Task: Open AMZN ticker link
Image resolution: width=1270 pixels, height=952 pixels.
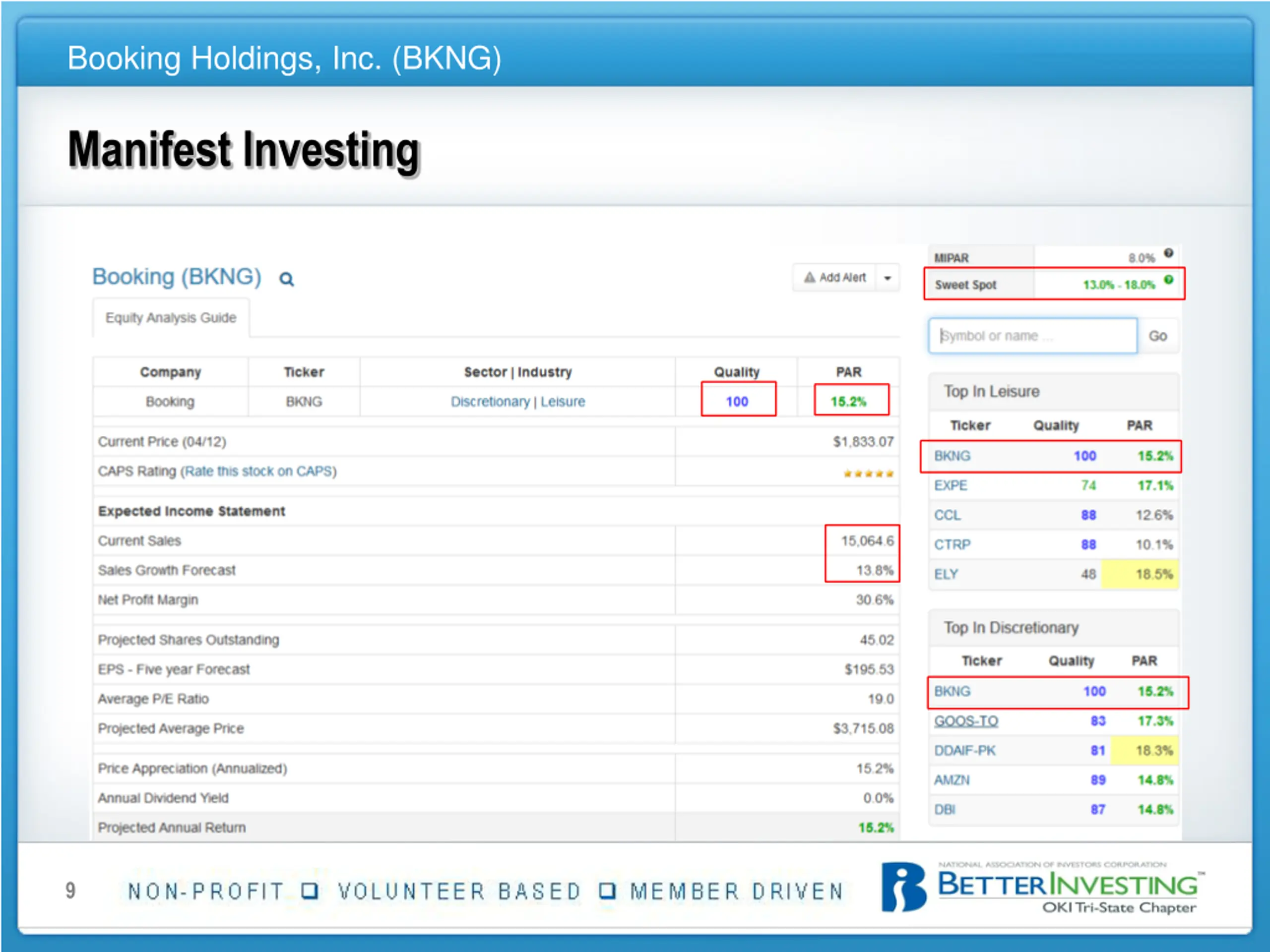Action: pos(952,780)
